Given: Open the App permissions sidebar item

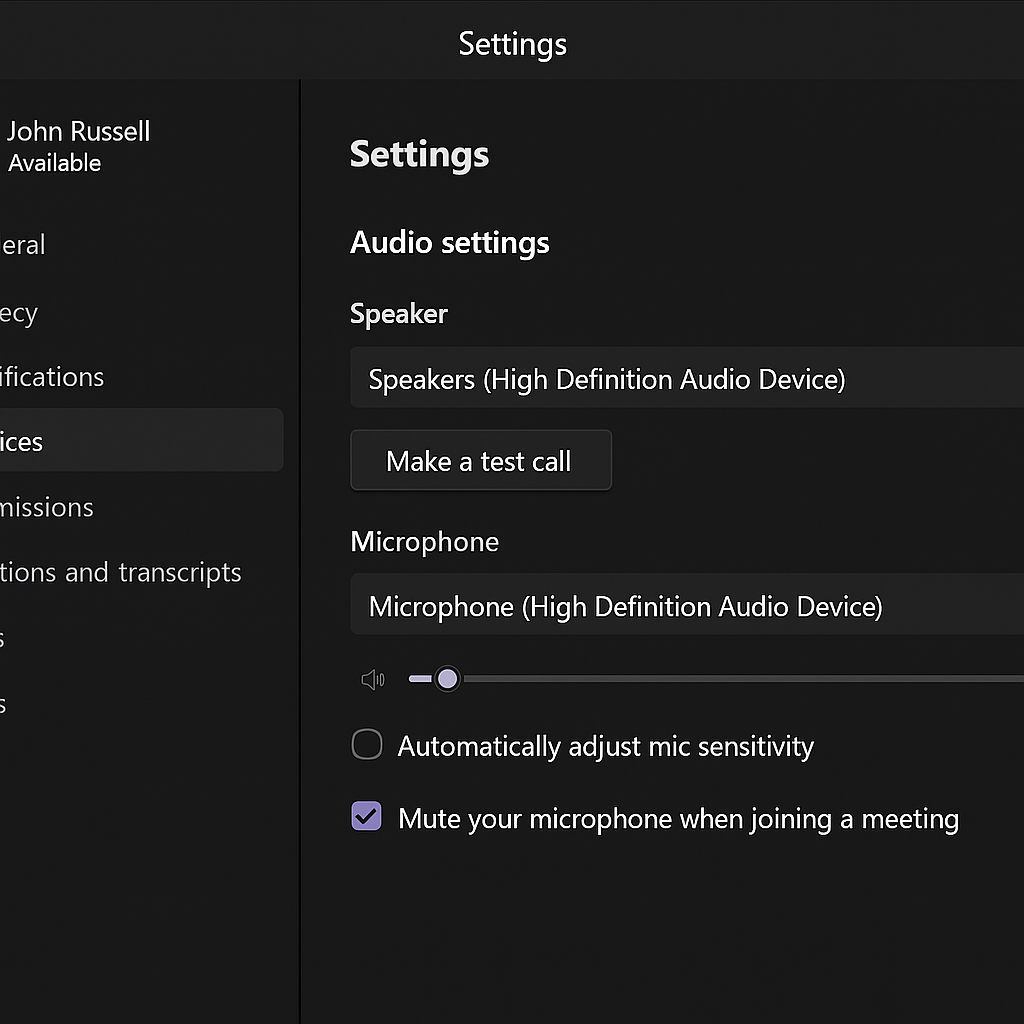Looking at the screenshot, I should tap(47, 508).
